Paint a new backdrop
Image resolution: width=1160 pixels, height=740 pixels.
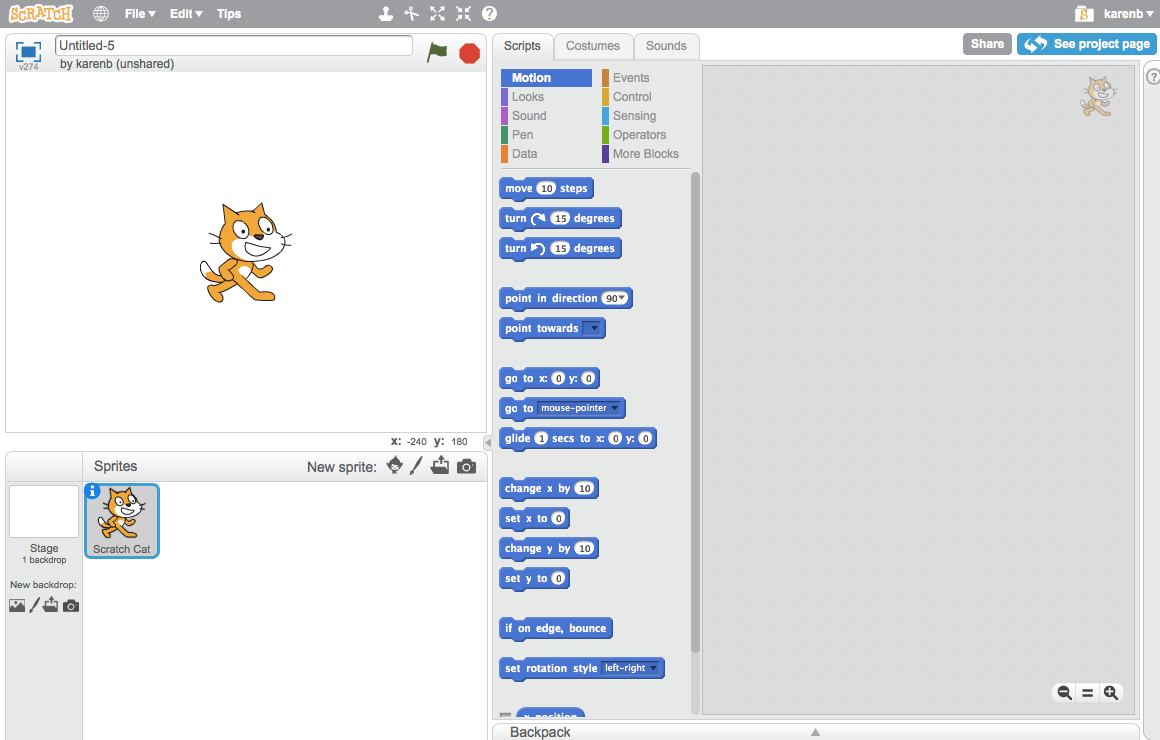point(34,605)
